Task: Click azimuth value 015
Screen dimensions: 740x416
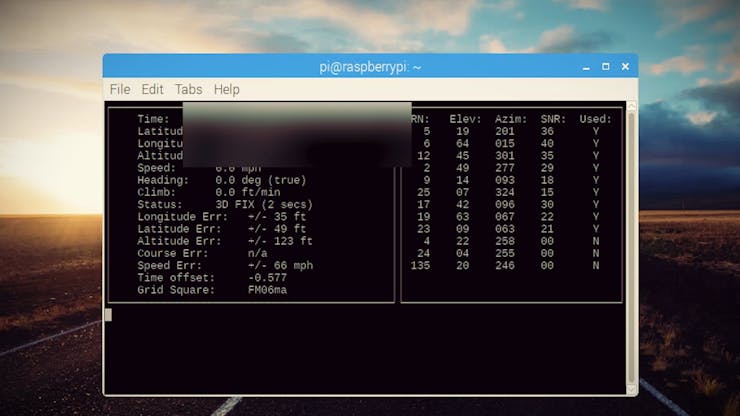Action: [505, 143]
